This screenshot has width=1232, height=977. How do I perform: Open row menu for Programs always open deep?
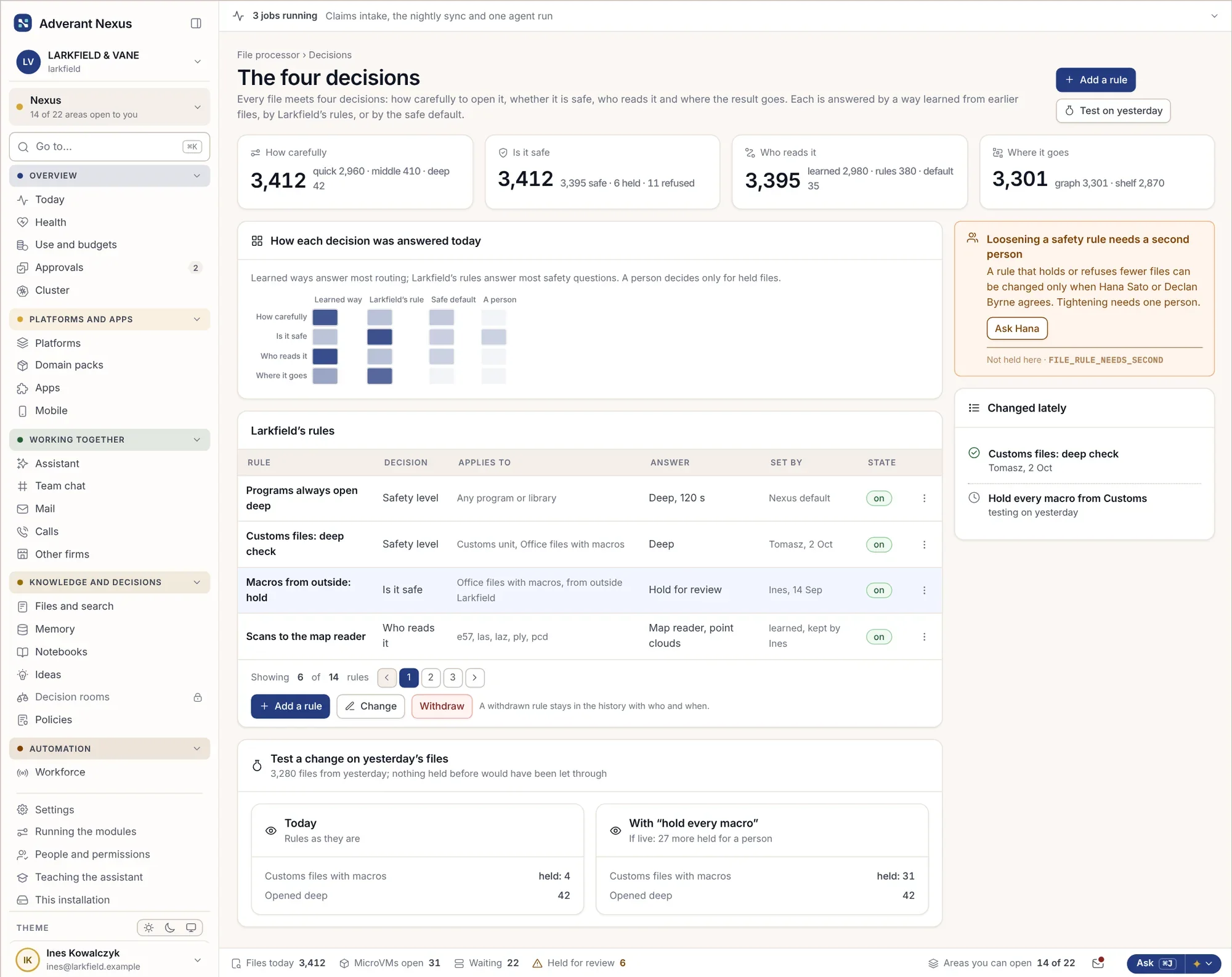tap(924, 498)
